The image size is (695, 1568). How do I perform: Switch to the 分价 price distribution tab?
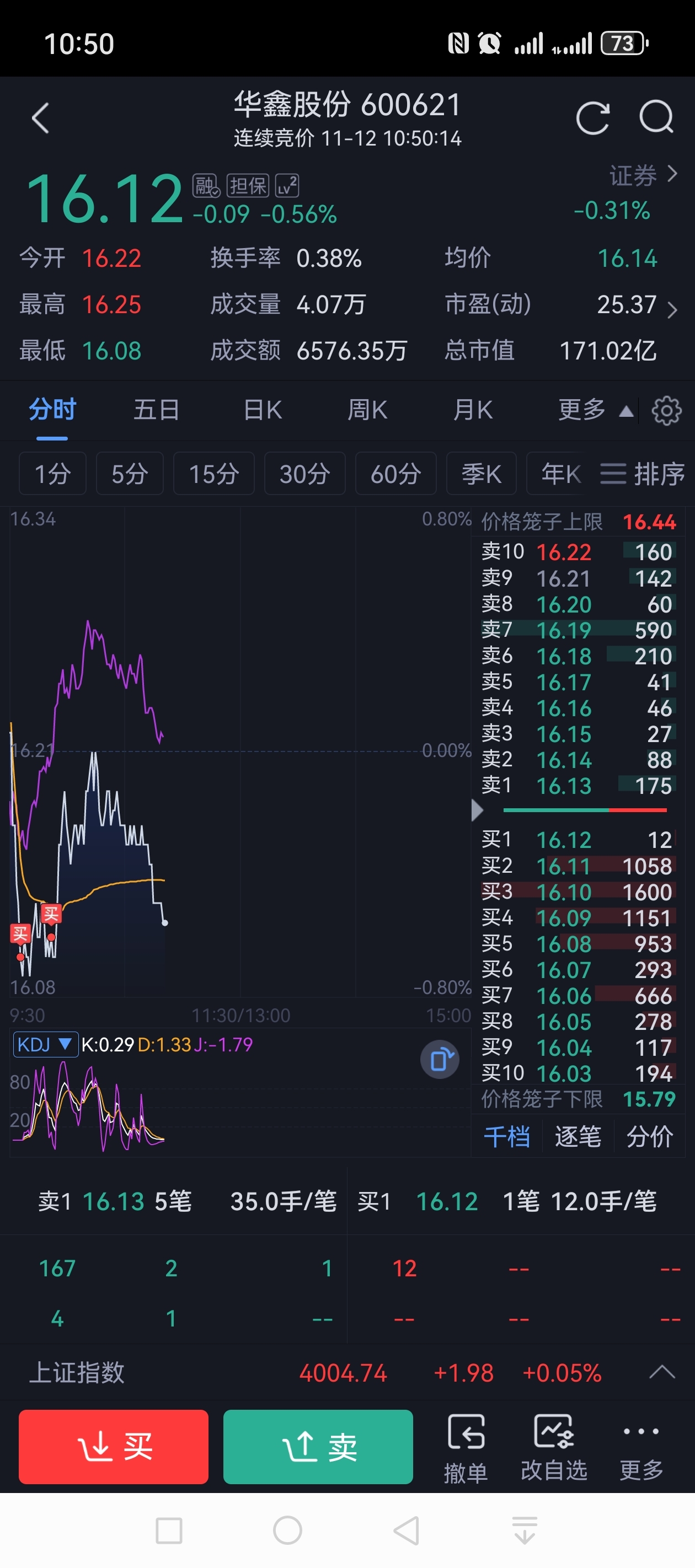click(649, 1136)
